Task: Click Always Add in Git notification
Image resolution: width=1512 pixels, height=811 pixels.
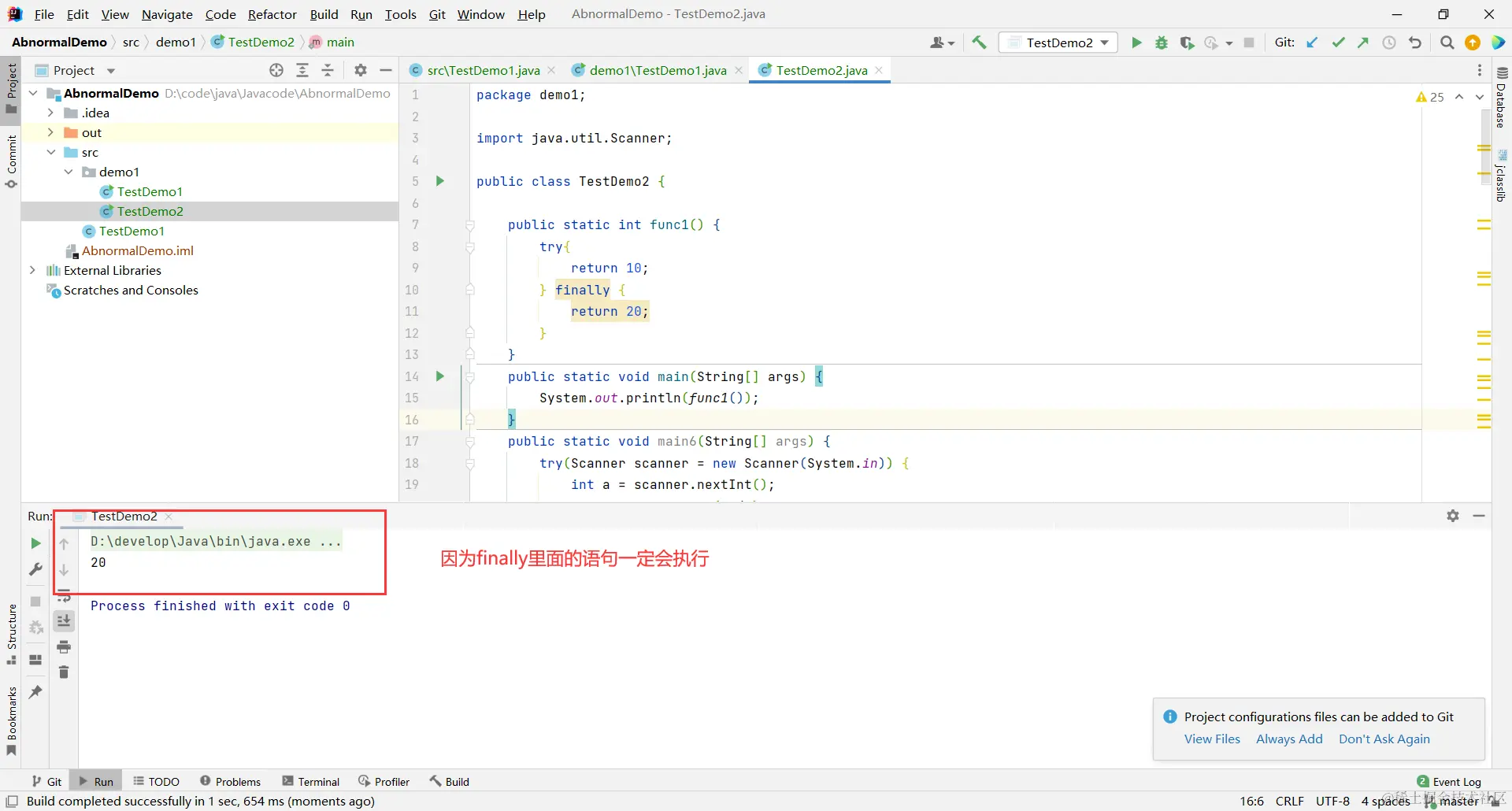Action: (x=1289, y=739)
